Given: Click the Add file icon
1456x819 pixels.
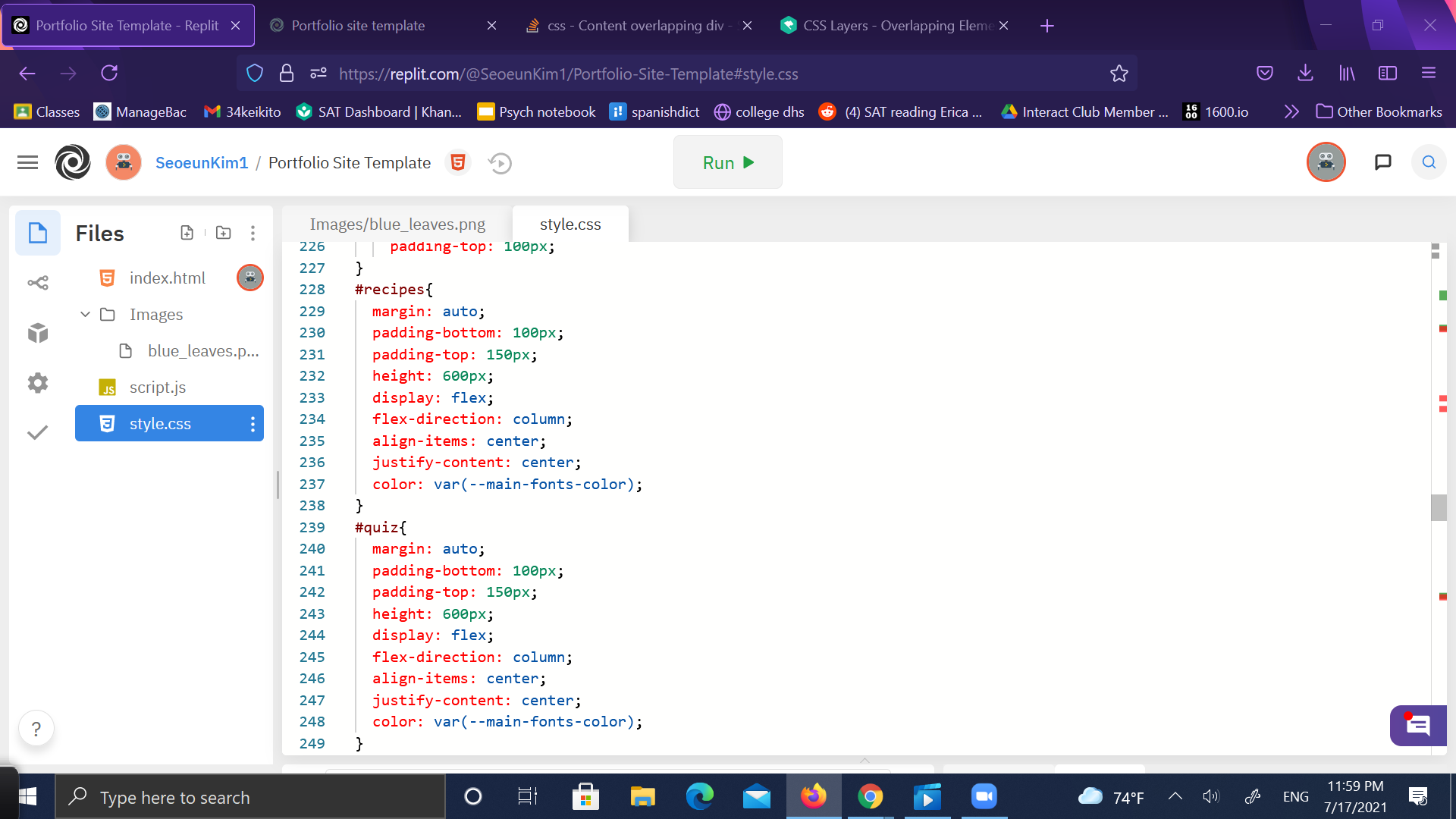Looking at the screenshot, I should [x=187, y=233].
